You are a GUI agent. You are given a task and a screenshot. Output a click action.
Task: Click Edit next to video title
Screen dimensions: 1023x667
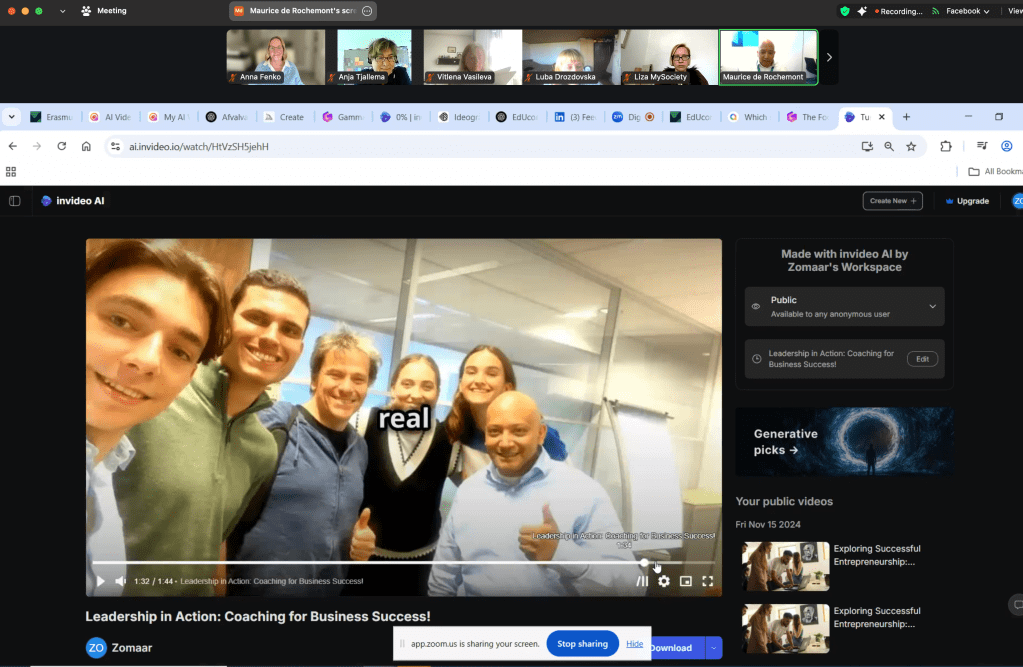922,359
